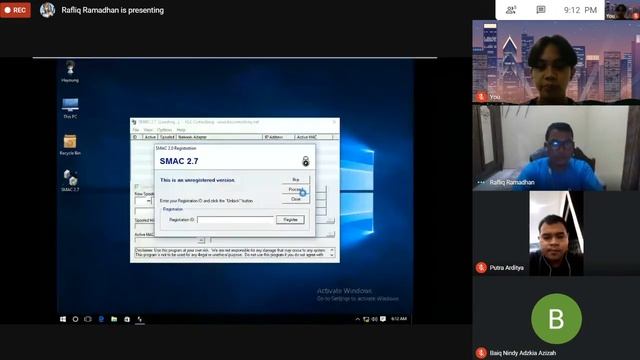Click the Register button

point(290,220)
